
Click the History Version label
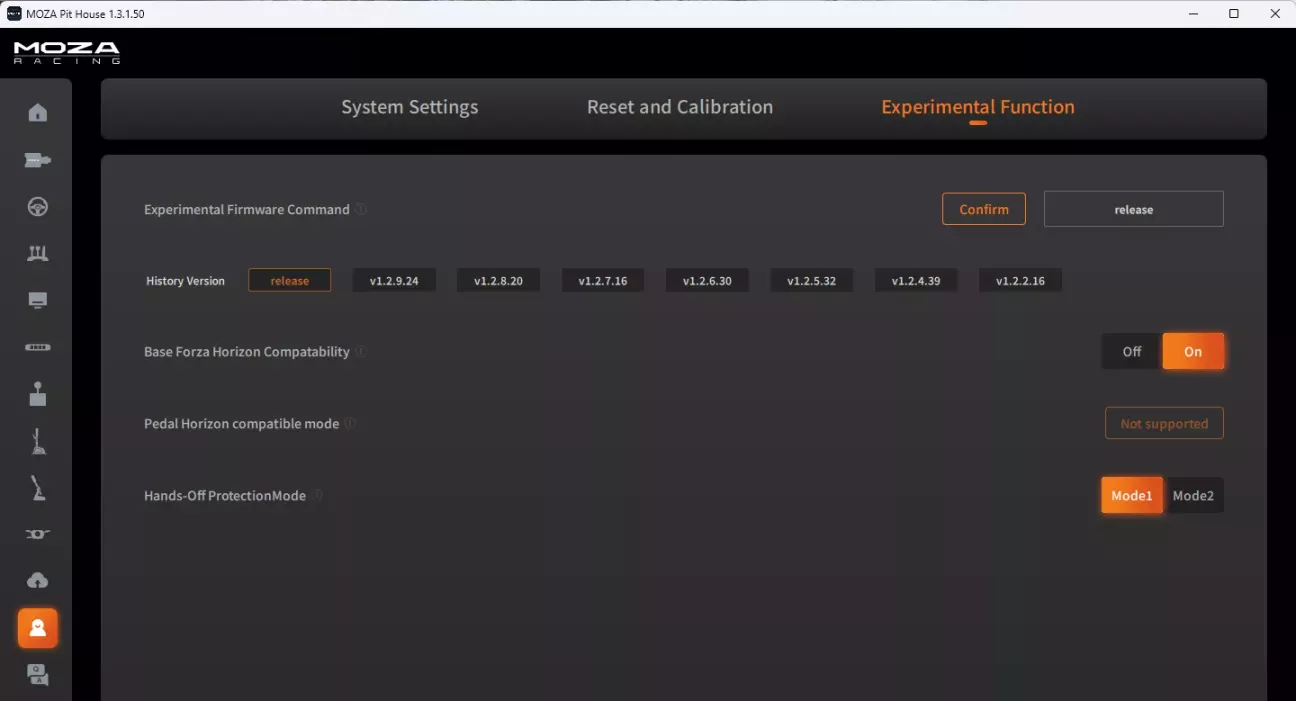[186, 281]
